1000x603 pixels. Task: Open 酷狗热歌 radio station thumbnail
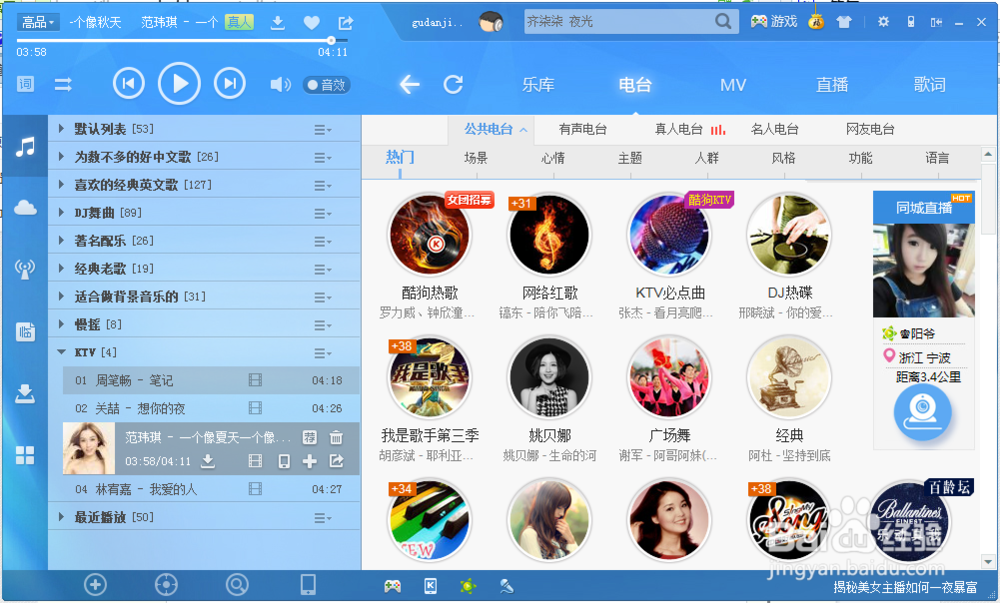(430, 235)
